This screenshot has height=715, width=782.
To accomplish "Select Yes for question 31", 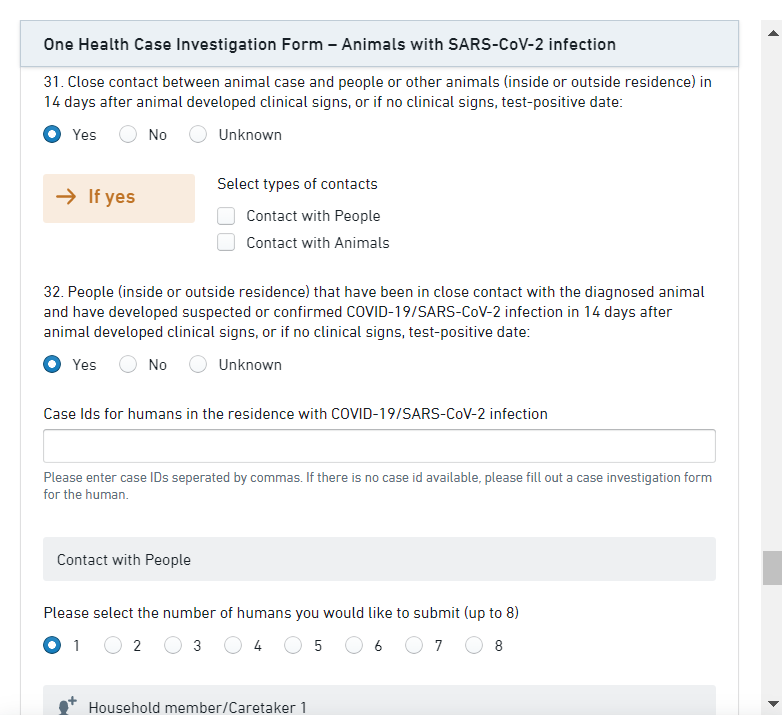I will tap(53, 135).
